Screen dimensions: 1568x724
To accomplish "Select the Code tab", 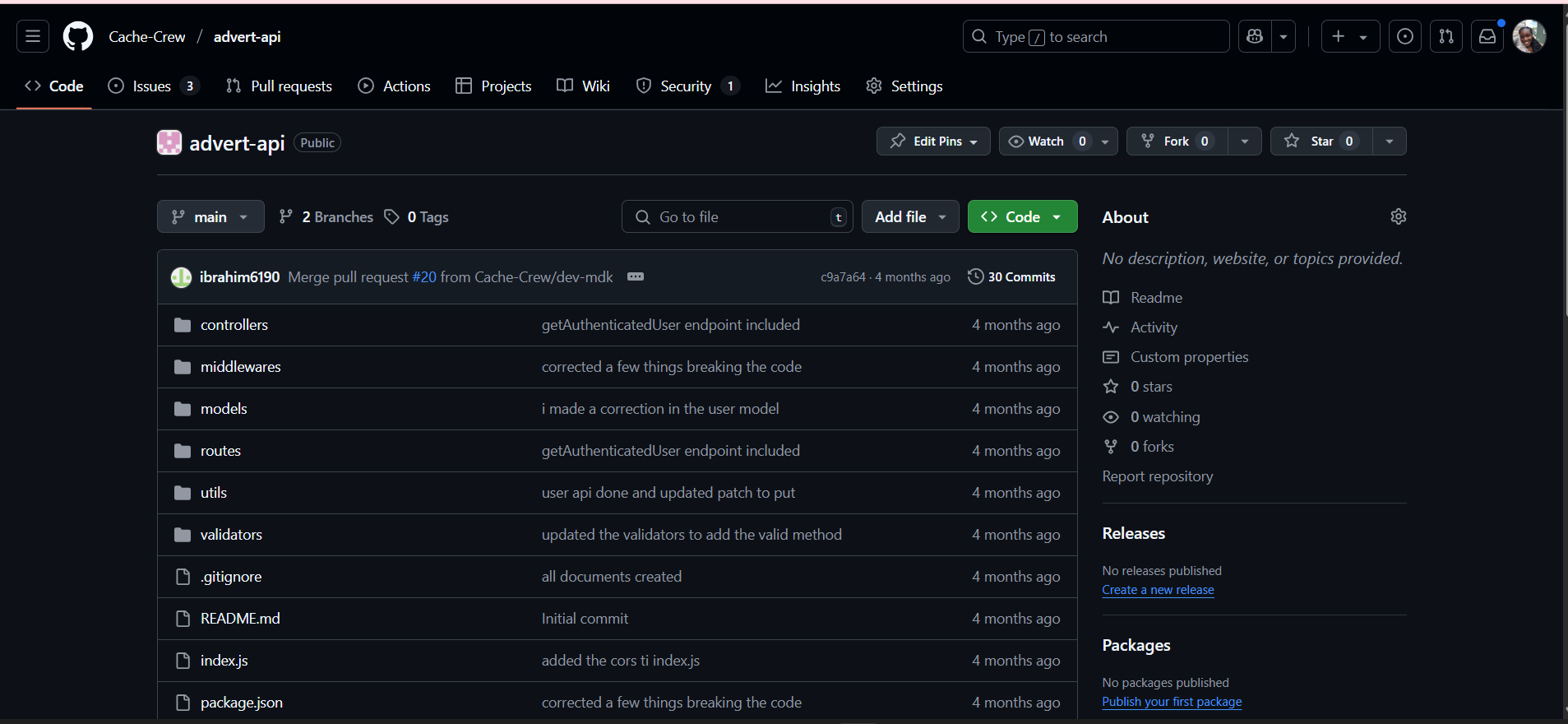I will pos(54,86).
